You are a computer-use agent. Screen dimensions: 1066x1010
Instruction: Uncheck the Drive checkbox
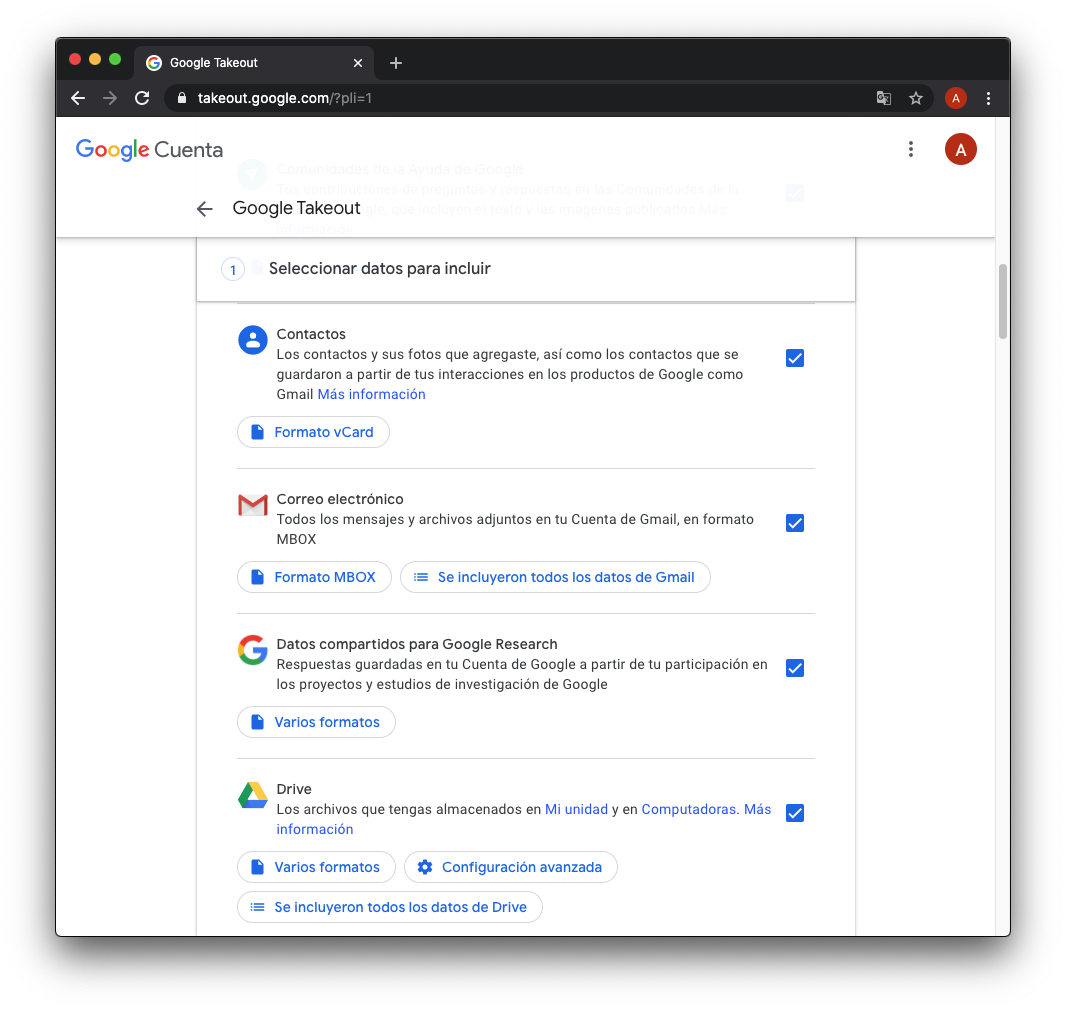[x=795, y=813]
